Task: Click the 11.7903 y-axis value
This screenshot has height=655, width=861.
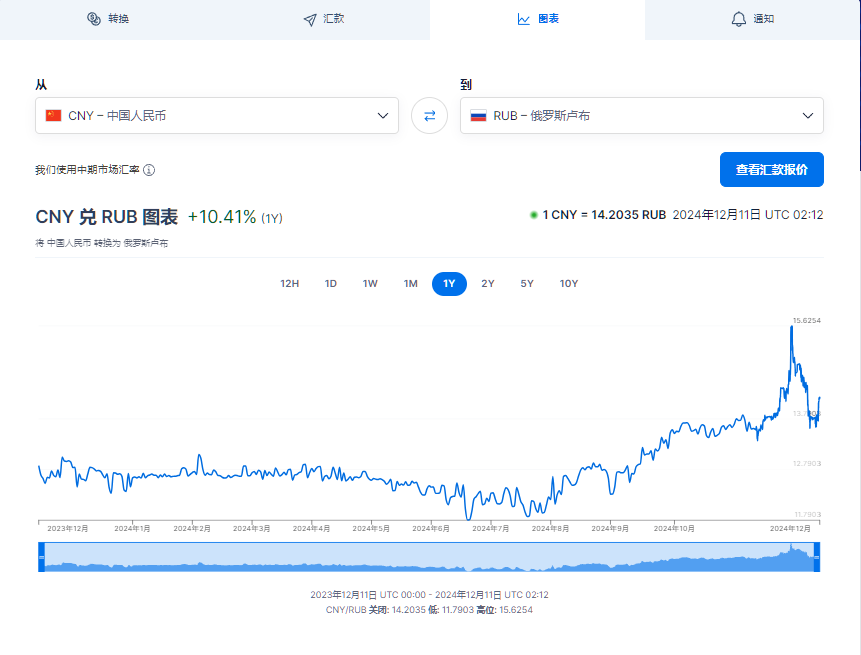Action: (808, 514)
